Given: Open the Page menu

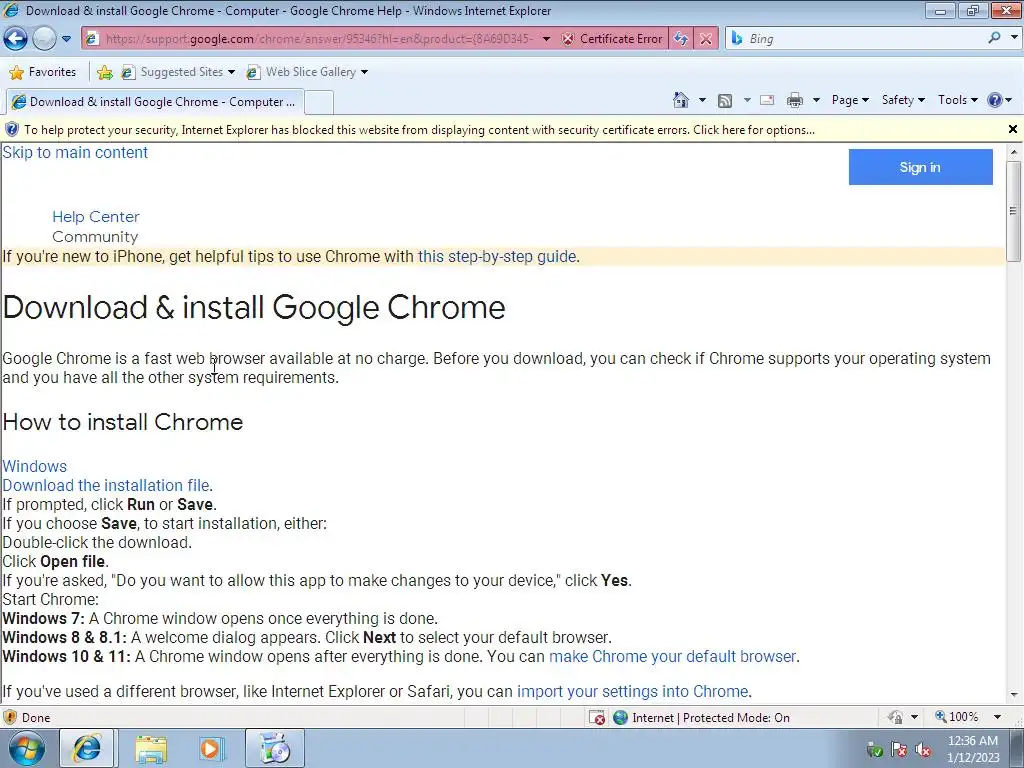Looking at the screenshot, I should 850,100.
